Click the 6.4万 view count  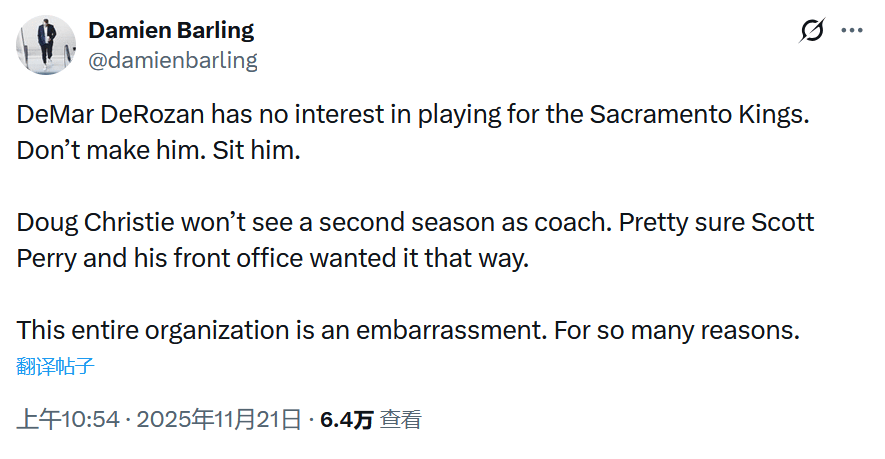tap(346, 419)
